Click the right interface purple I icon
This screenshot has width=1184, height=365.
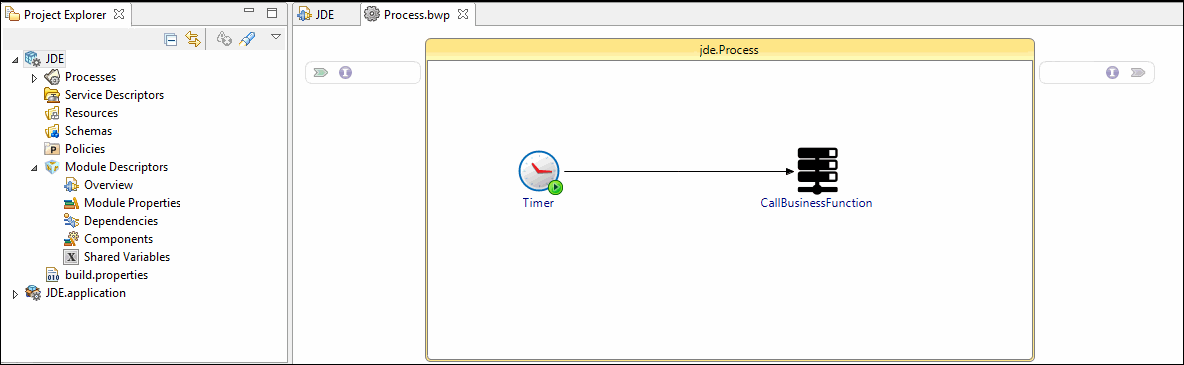tap(1112, 73)
